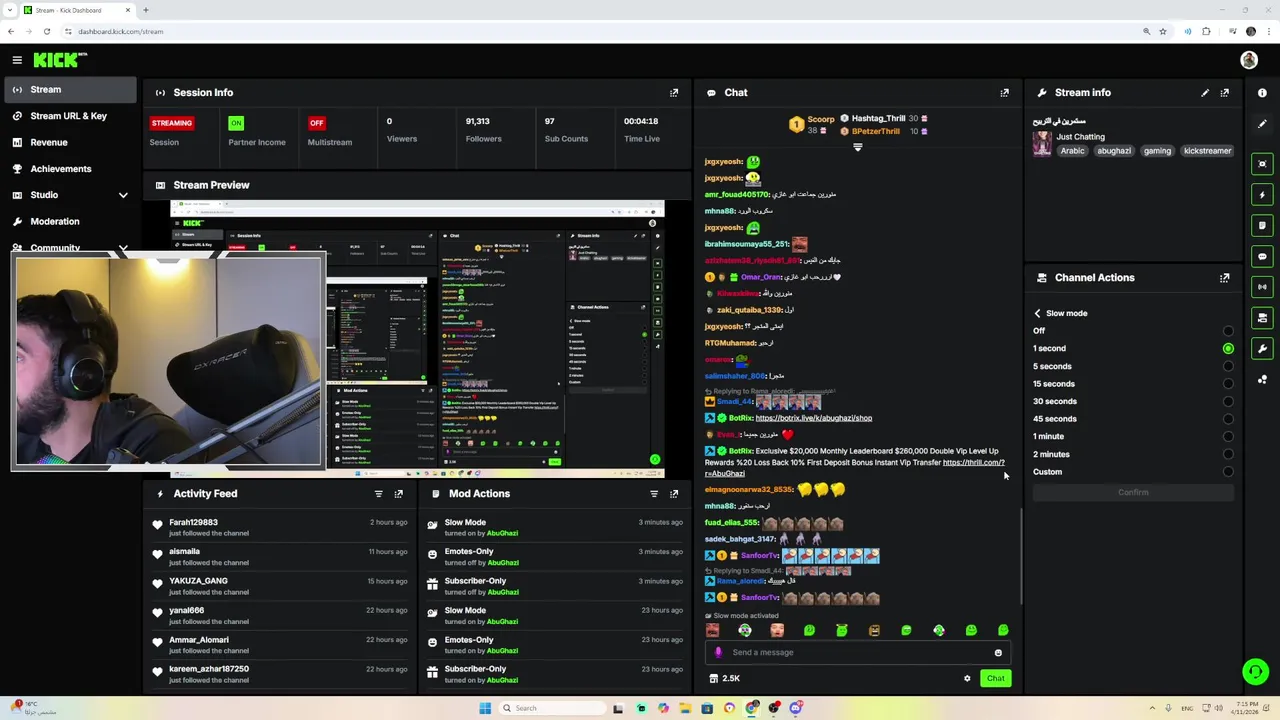Click YAKUZA_GANG in the Activity Feed
This screenshot has width=1280, height=720.
[198, 581]
